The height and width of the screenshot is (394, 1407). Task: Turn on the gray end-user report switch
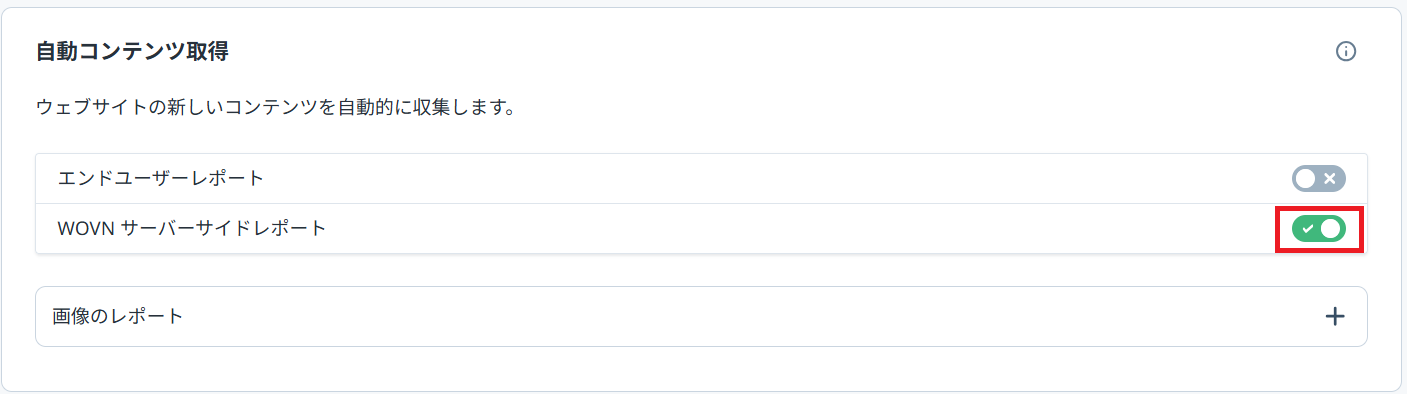[1319, 179]
